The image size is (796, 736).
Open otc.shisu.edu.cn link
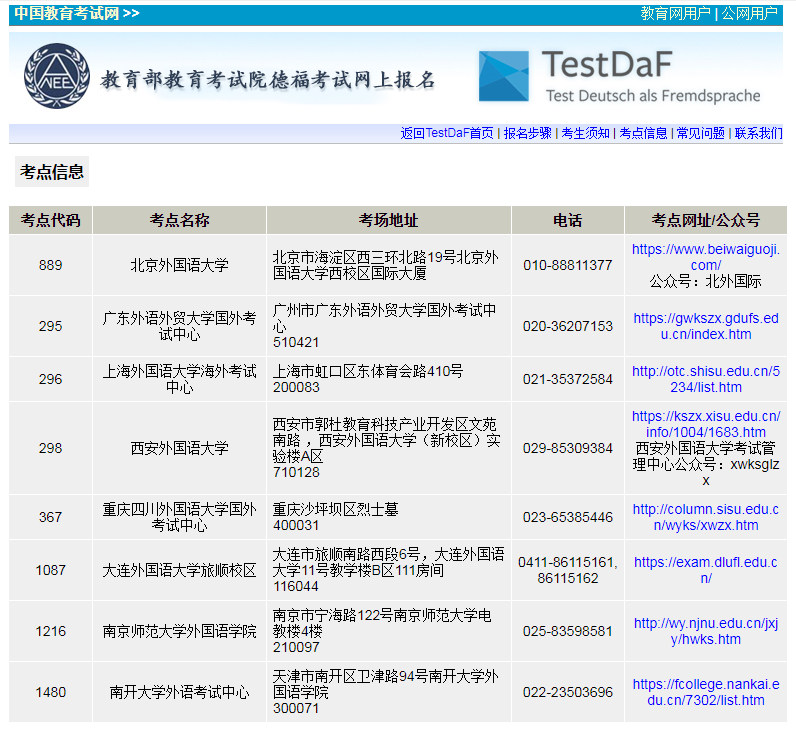tap(706, 379)
